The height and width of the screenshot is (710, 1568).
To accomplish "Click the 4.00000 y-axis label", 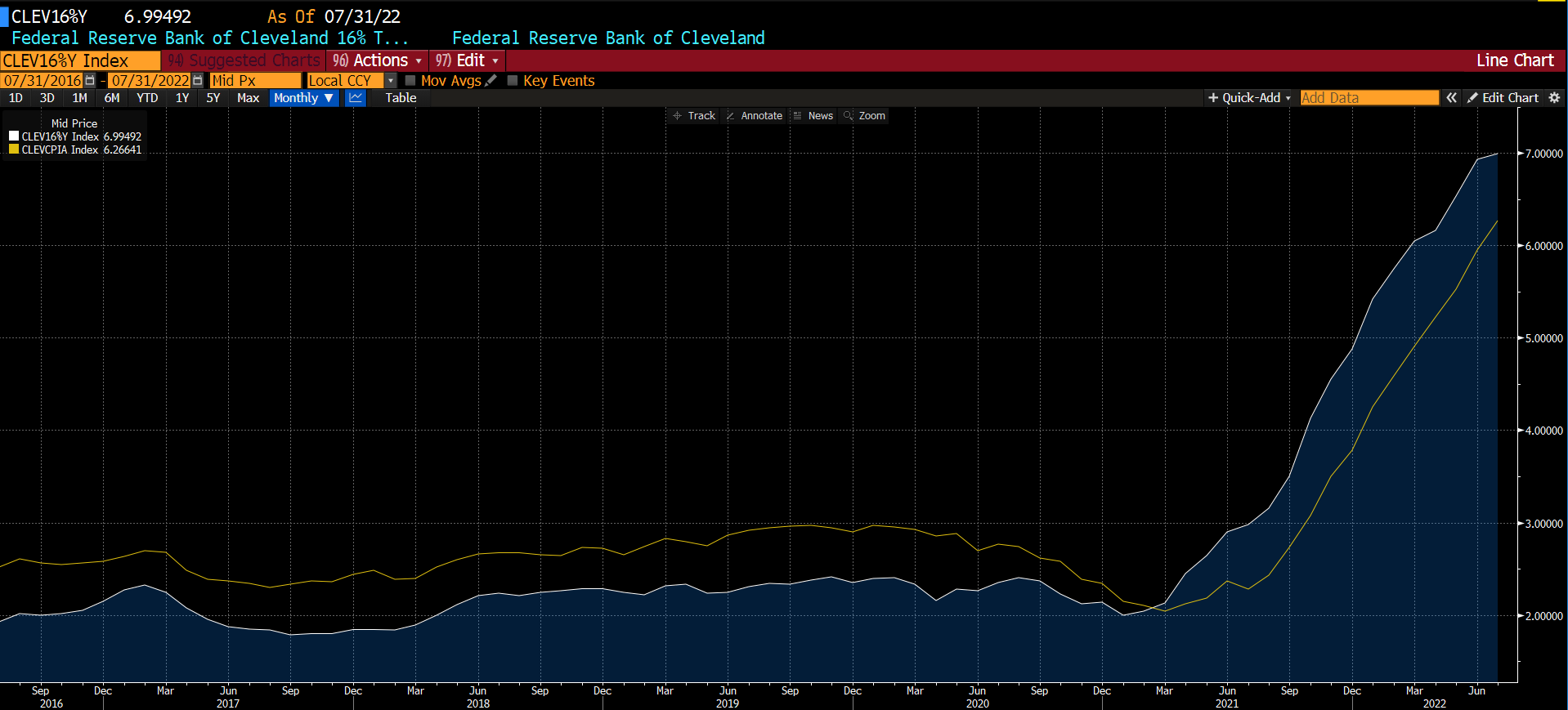I will tap(1543, 431).
